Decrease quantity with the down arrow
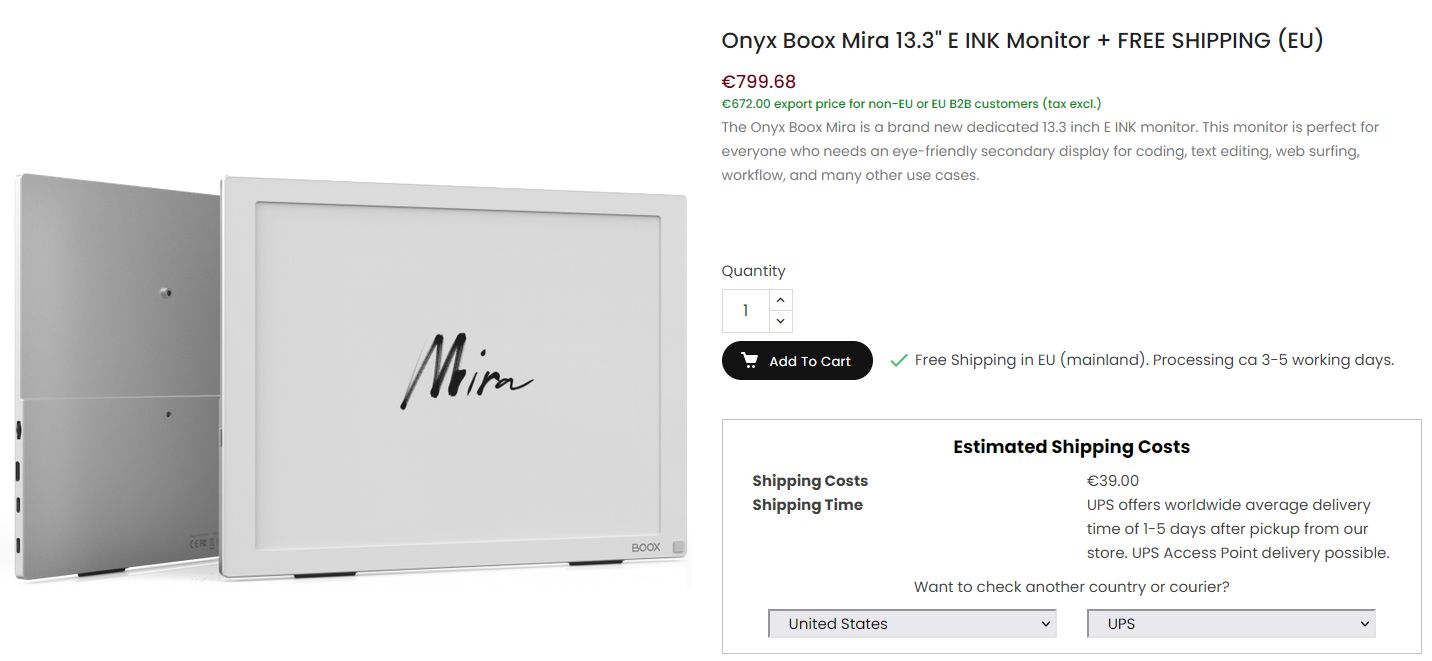 tap(781, 321)
